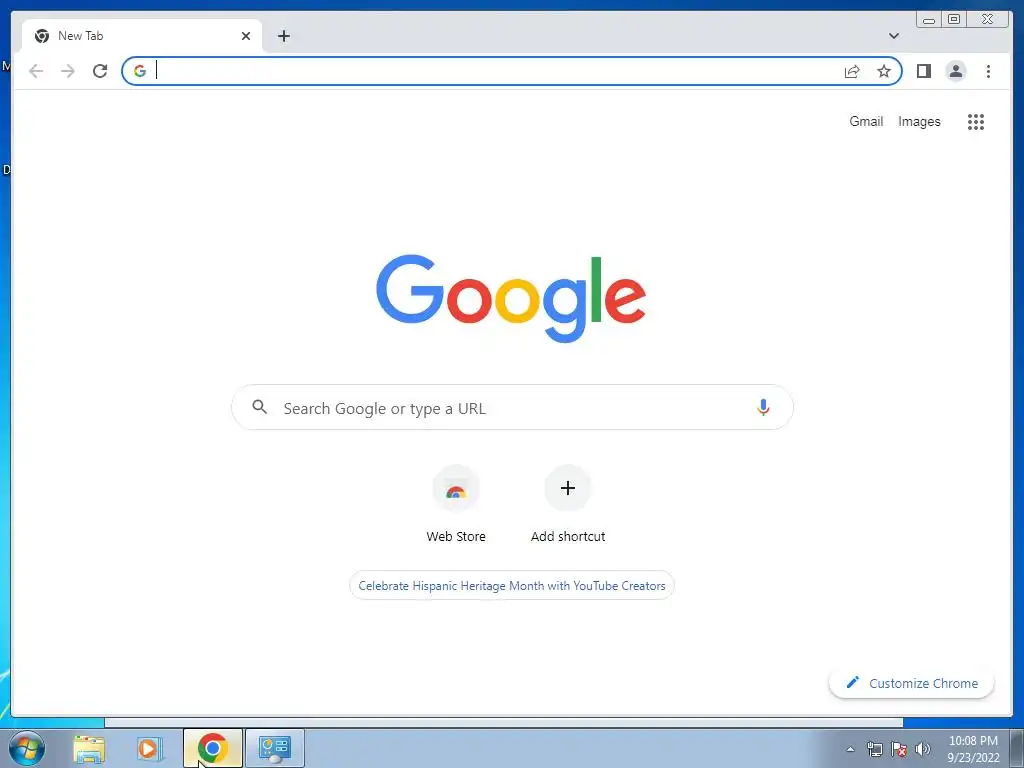Open the Control Panel taskbar item
This screenshot has width=1024, height=768.
click(275, 748)
